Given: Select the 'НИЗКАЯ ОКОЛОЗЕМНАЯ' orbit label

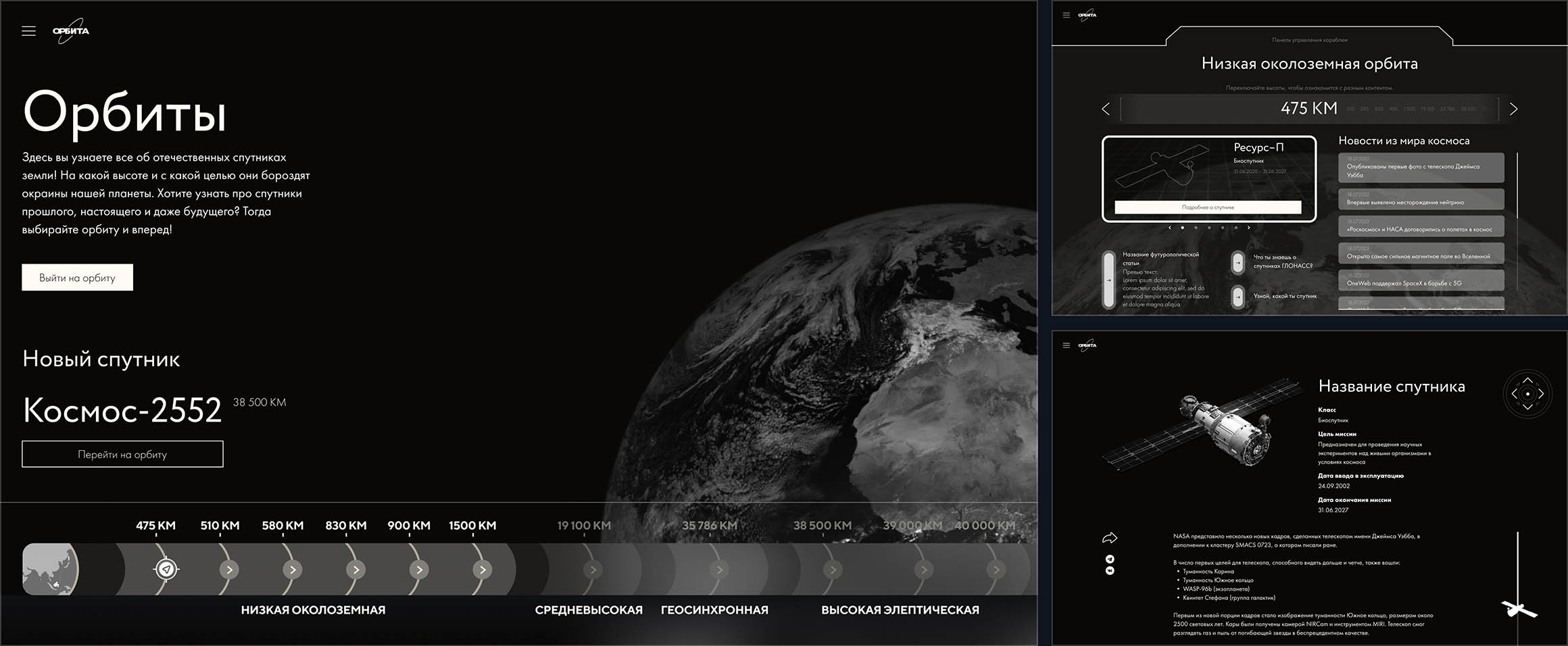Looking at the screenshot, I should tap(313, 610).
